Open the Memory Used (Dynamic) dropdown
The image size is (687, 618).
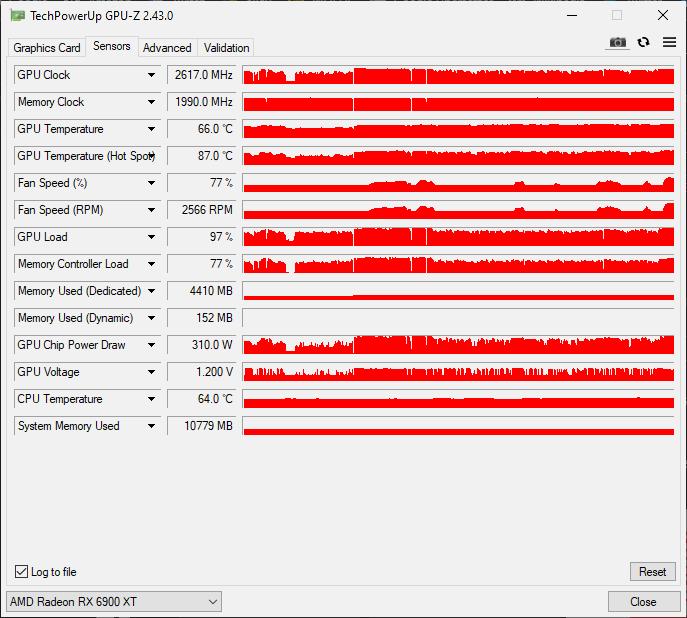151,318
